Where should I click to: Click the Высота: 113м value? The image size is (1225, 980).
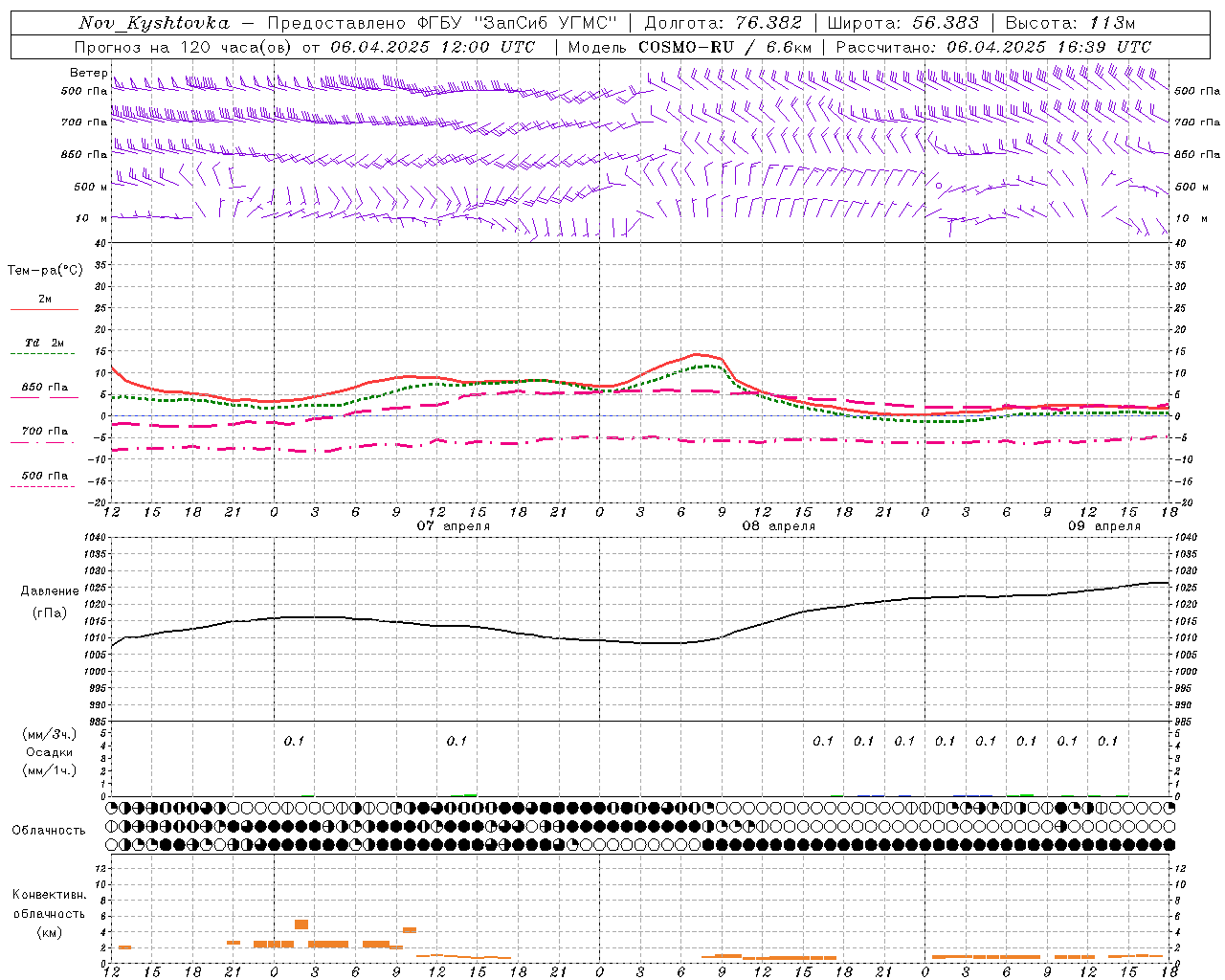[x=1070, y=23]
